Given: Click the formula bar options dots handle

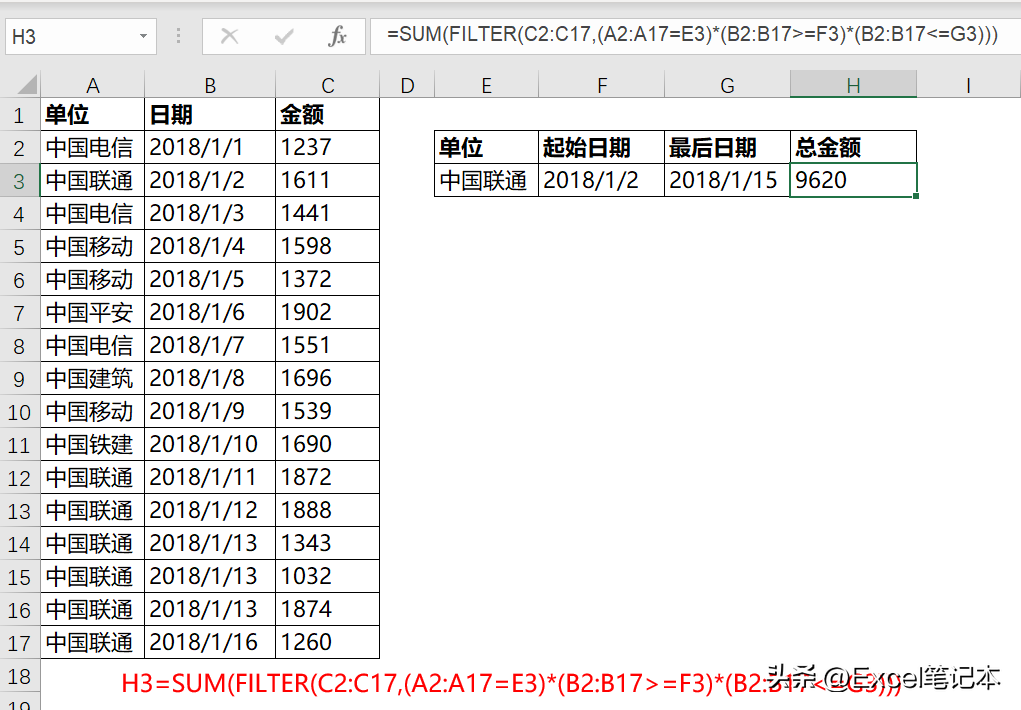Looking at the screenshot, I should [x=178, y=36].
